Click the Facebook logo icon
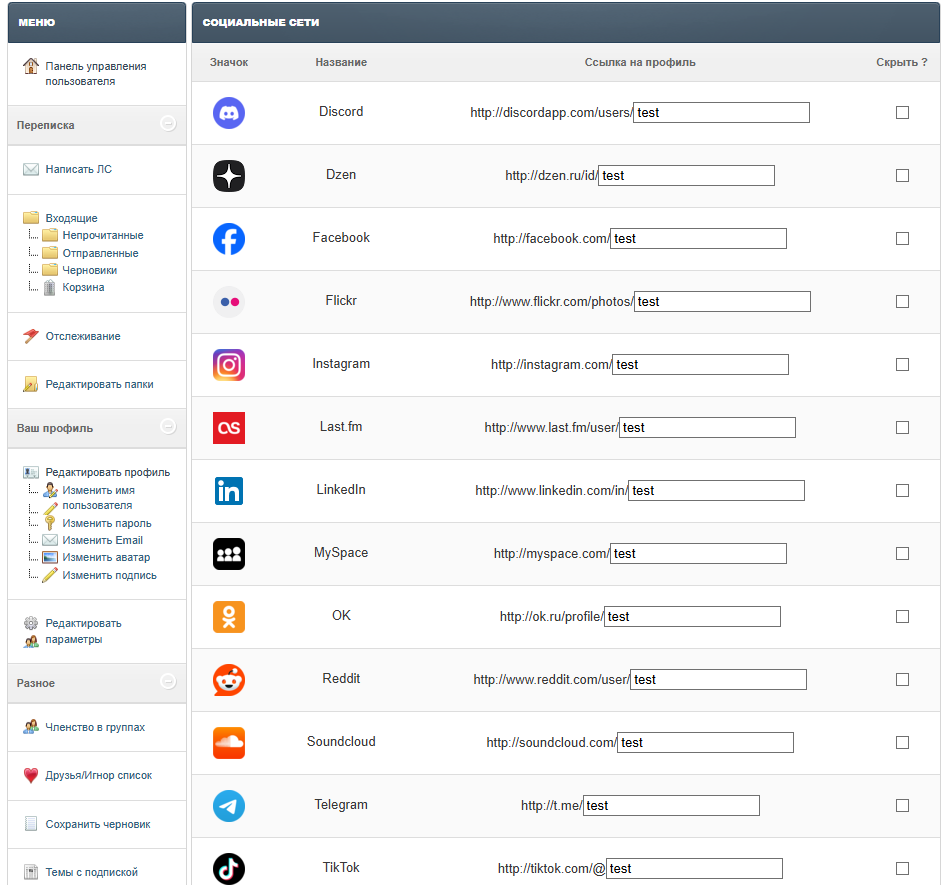The width and height of the screenshot is (950, 885). click(229, 239)
